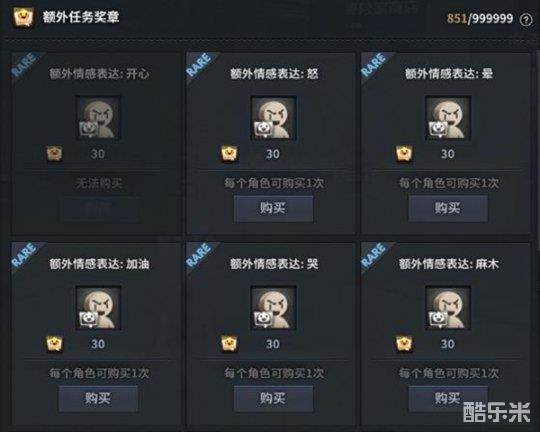Buy the 怒 emotion expression
Image resolution: width=540 pixels, height=432 pixels.
coord(273,208)
